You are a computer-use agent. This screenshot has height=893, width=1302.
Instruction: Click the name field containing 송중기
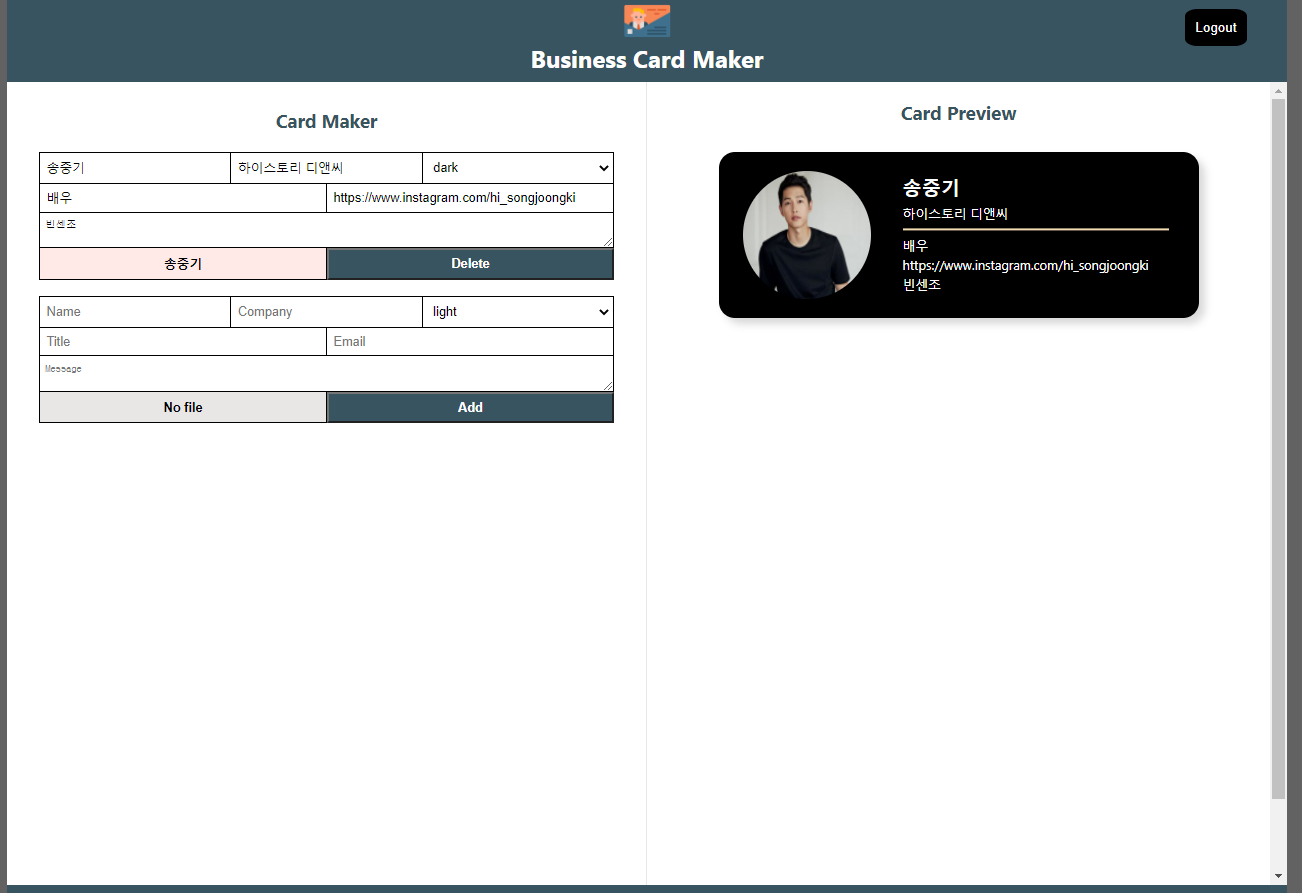[134, 167]
